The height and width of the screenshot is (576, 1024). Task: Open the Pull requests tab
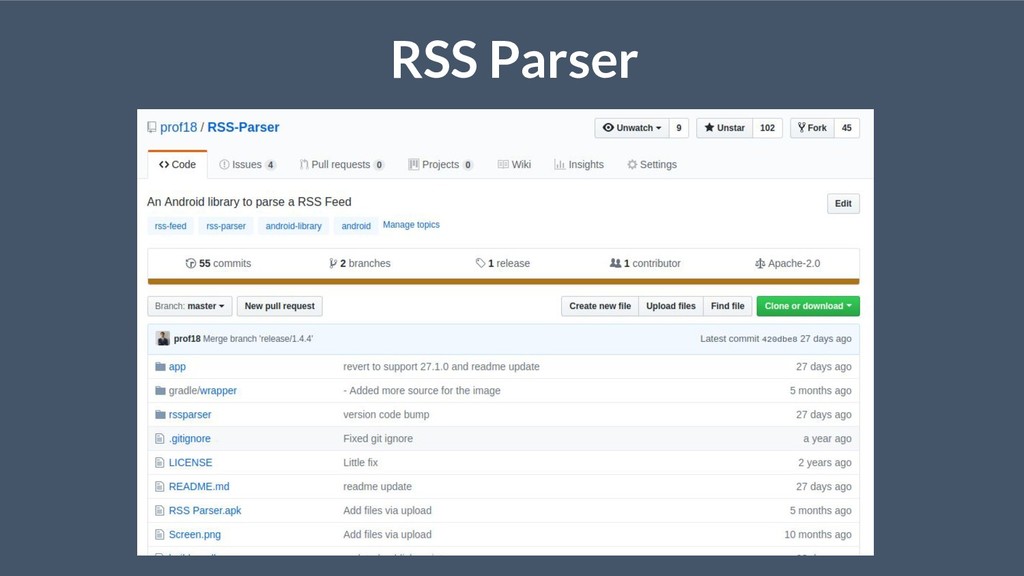(x=342, y=165)
